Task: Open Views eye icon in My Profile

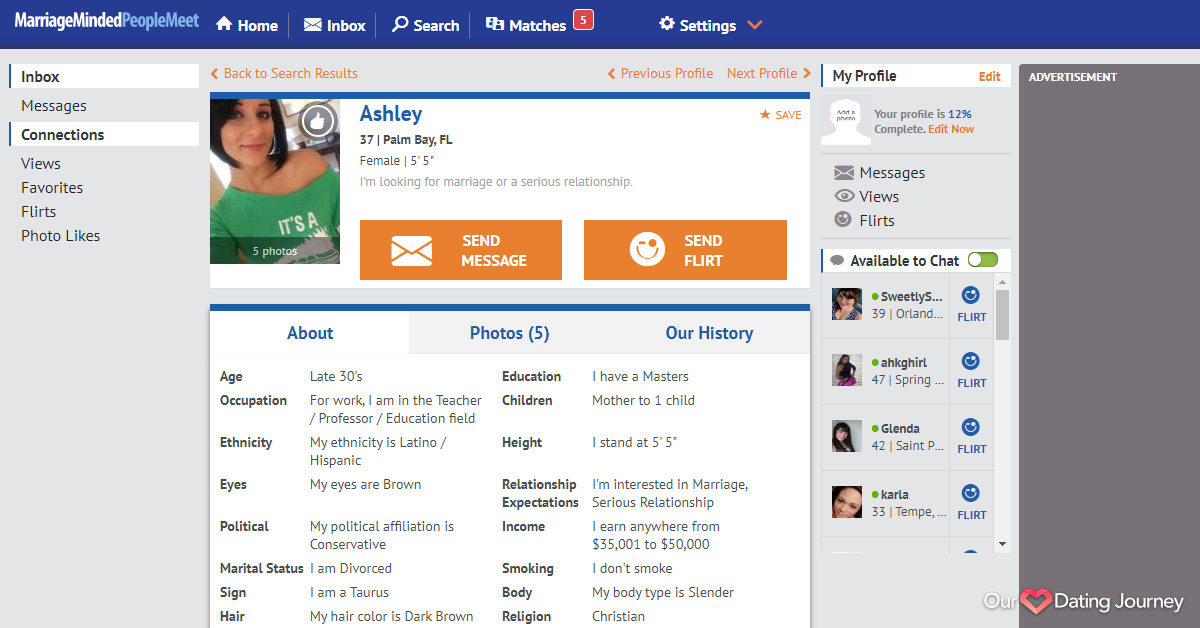Action: [844, 197]
